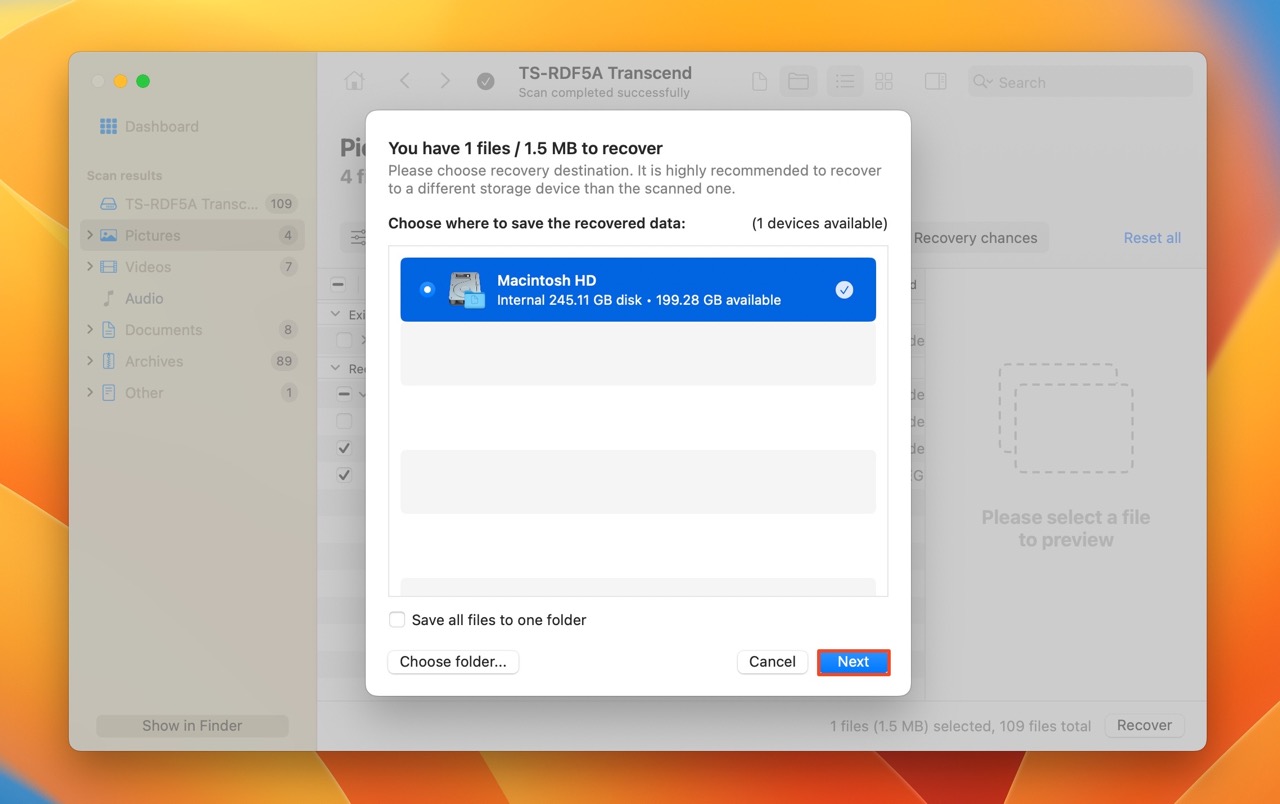Select the Macintosh HD radio button
Image resolution: width=1280 pixels, height=804 pixels.
point(428,289)
